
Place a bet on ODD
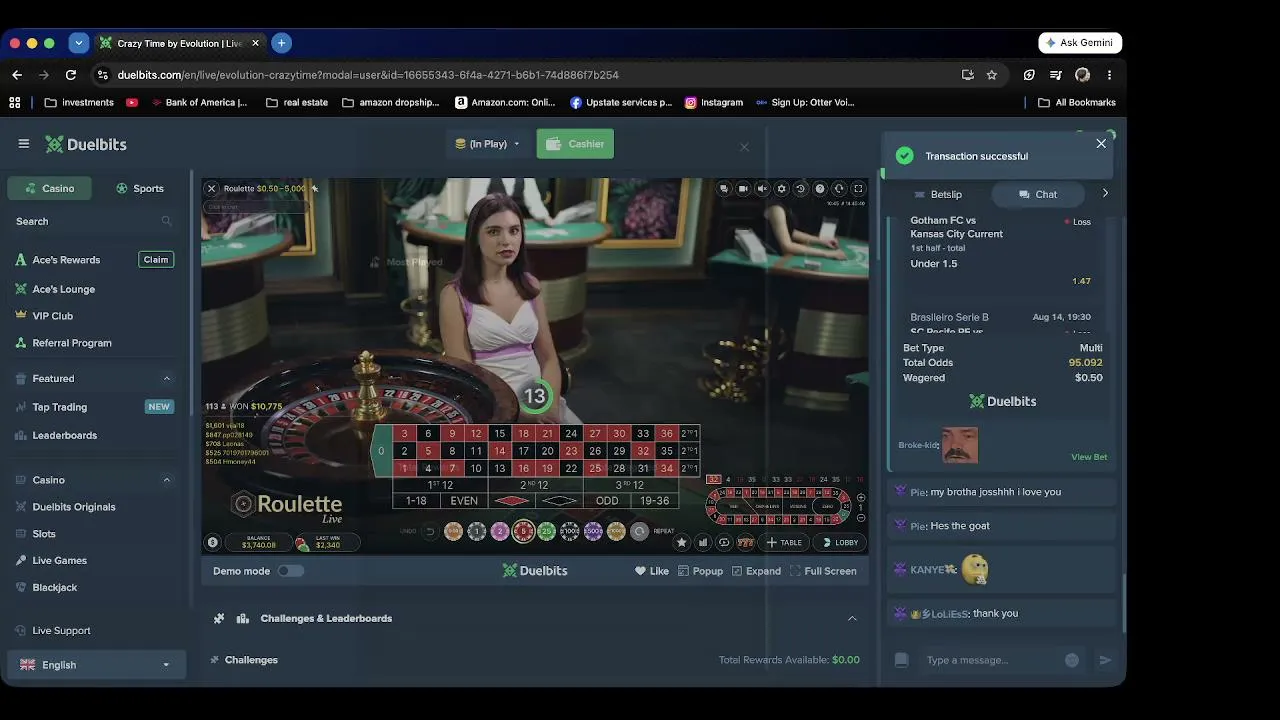607,501
